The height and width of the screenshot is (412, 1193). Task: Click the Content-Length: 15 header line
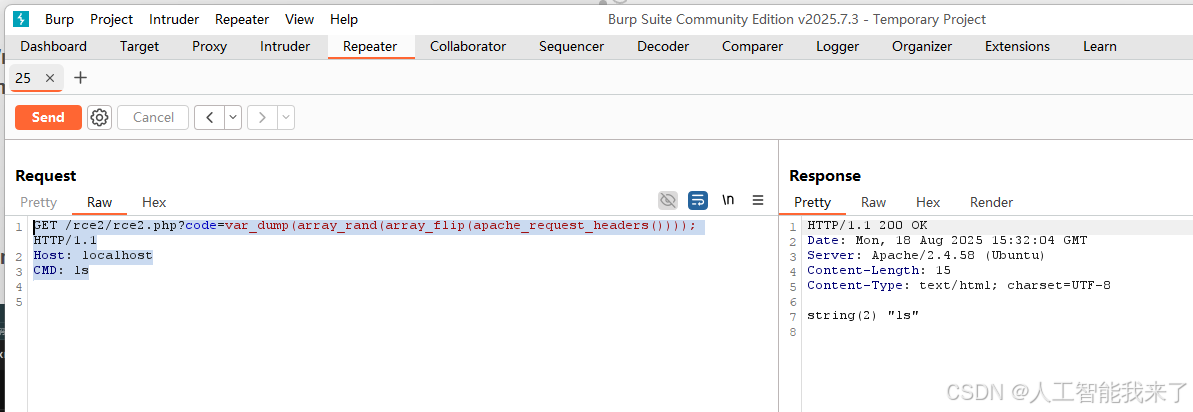click(879, 271)
